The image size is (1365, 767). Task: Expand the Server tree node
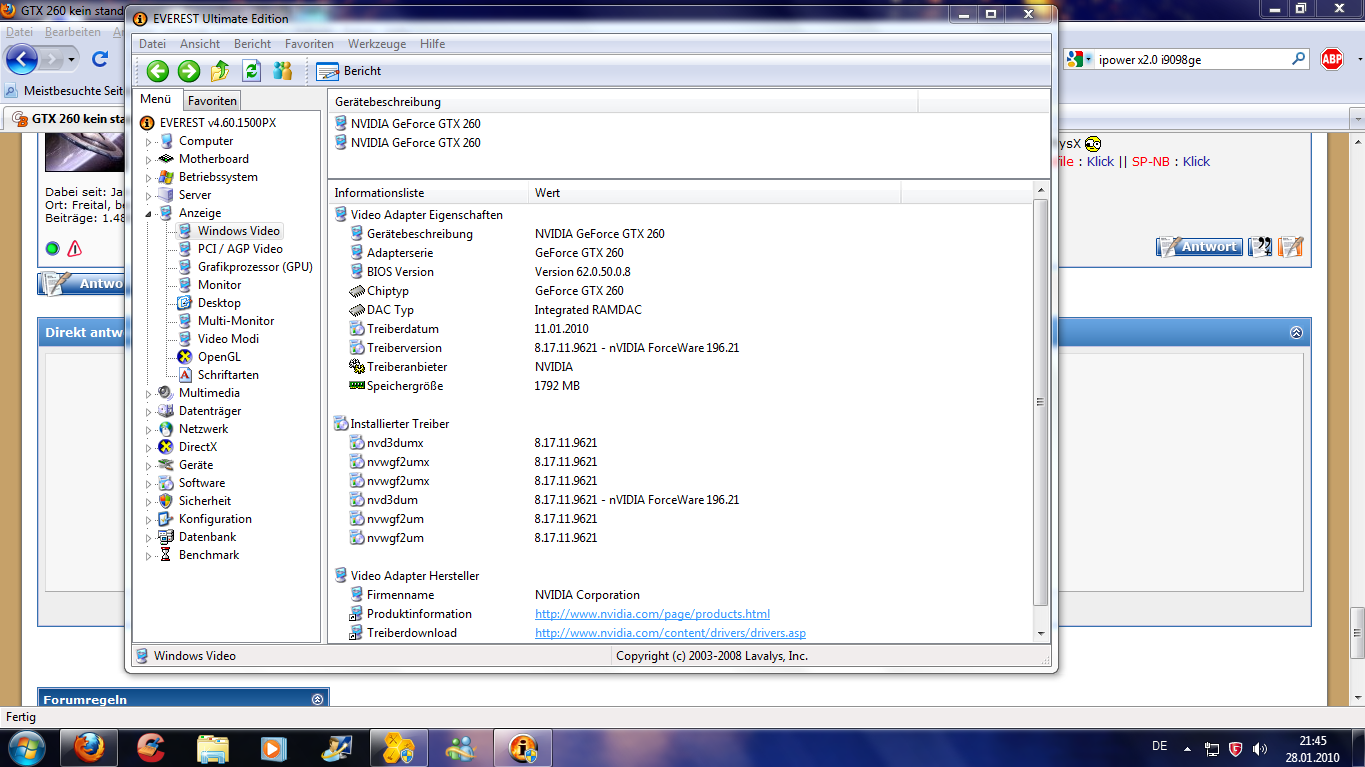[149, 196]
